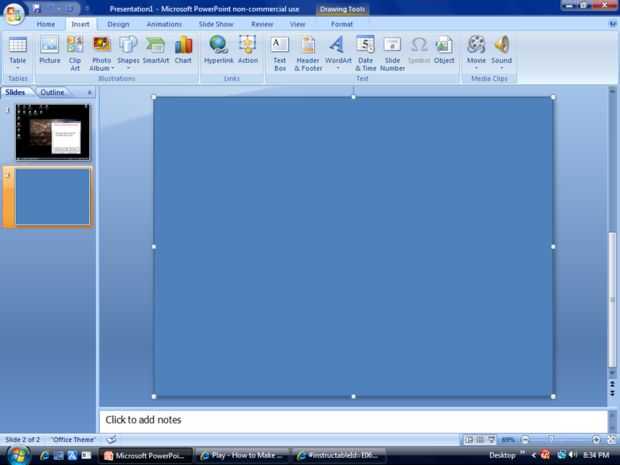Open the Customize Quick Access Toolbar dropdown
The height and width of the screenshot is (465, 620).
pyautogui.click(x=87, y=8)
